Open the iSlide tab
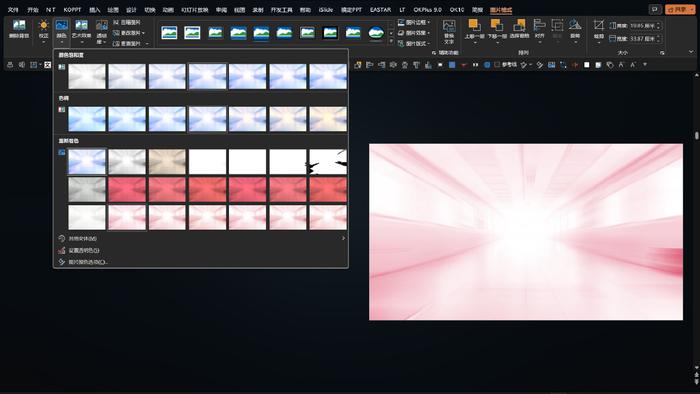This screenshot has width=700, height=394. 325,9
